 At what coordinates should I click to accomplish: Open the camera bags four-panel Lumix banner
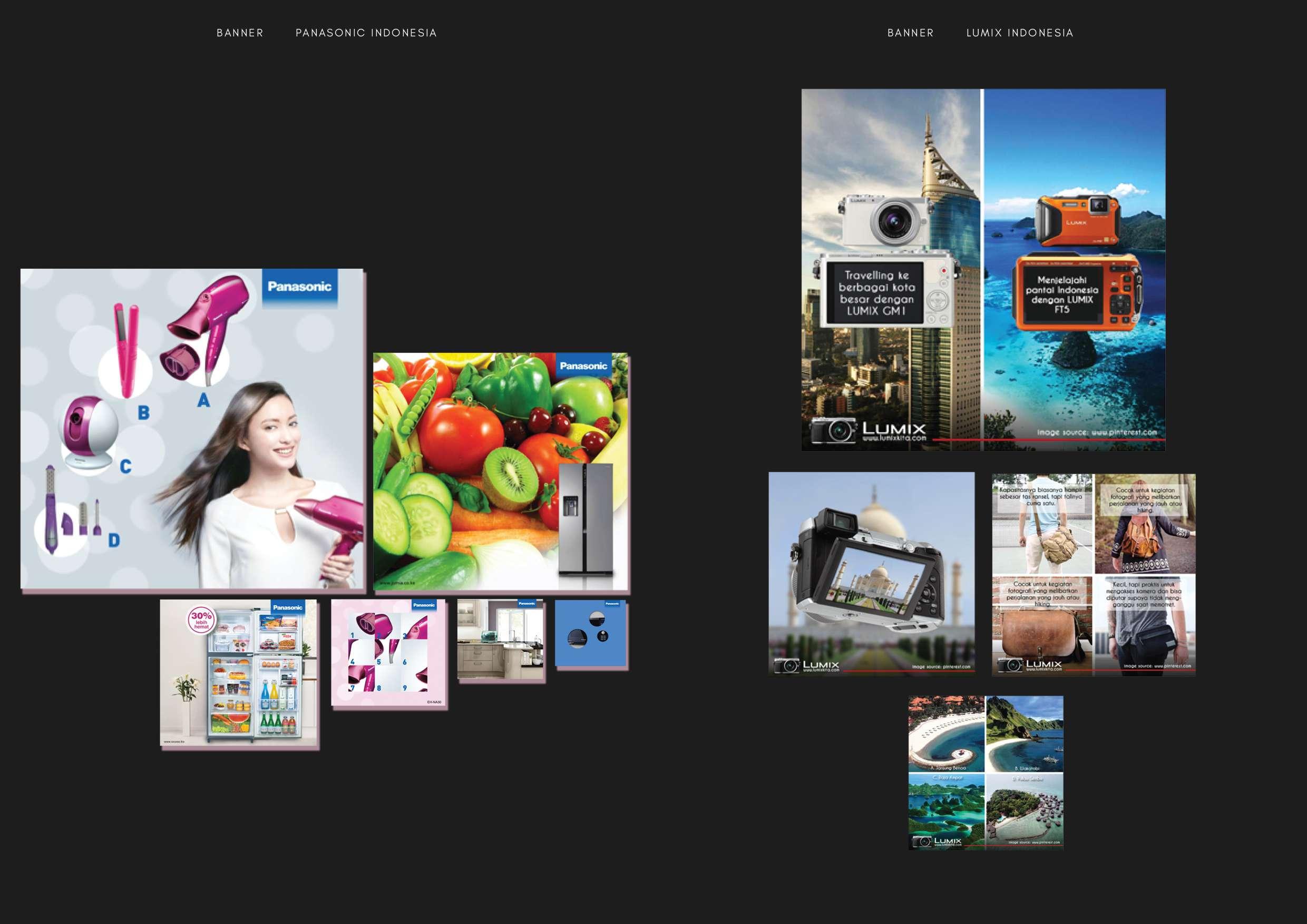click(1093, 574)
